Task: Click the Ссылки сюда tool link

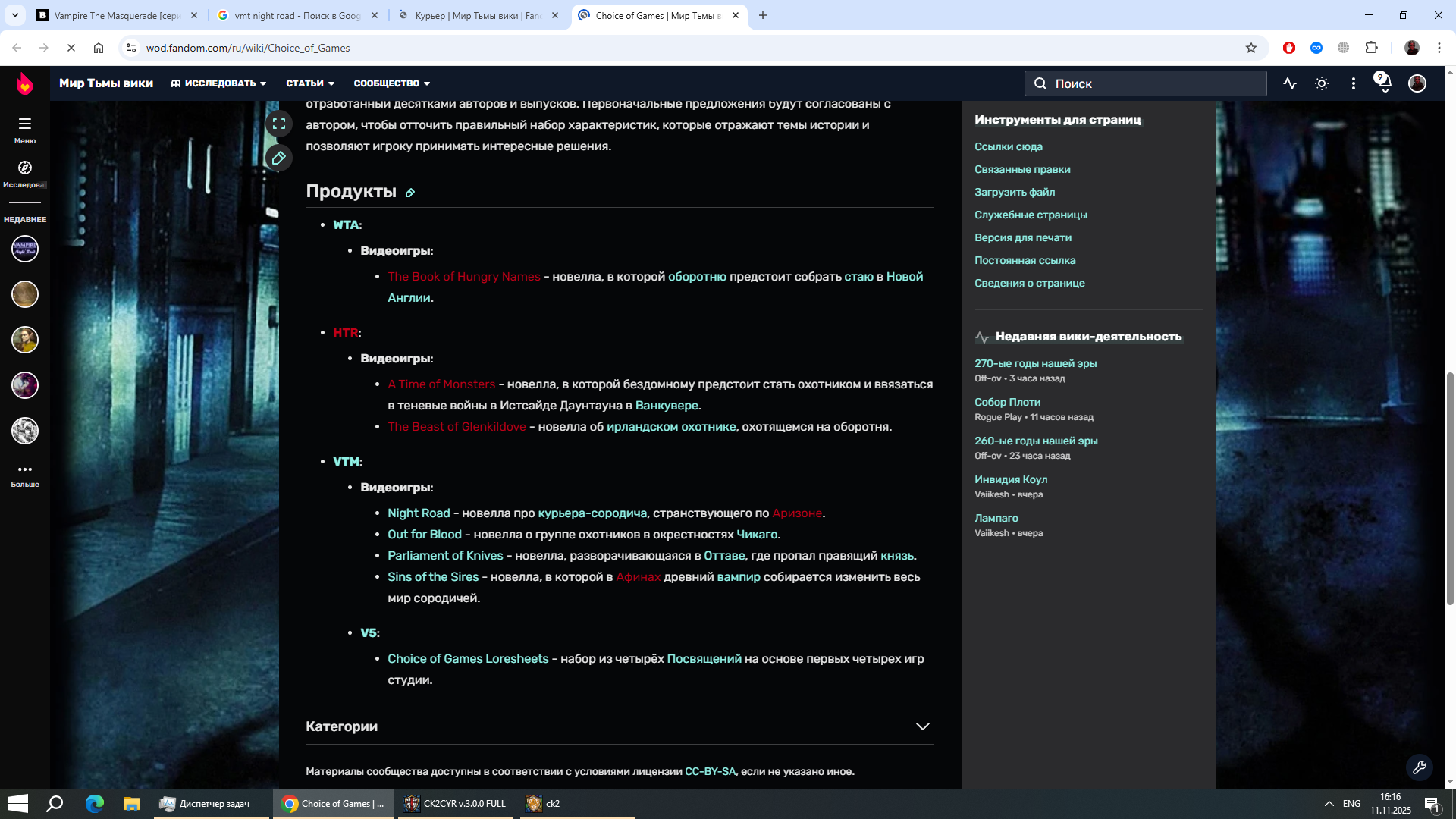Action: 1008,146
